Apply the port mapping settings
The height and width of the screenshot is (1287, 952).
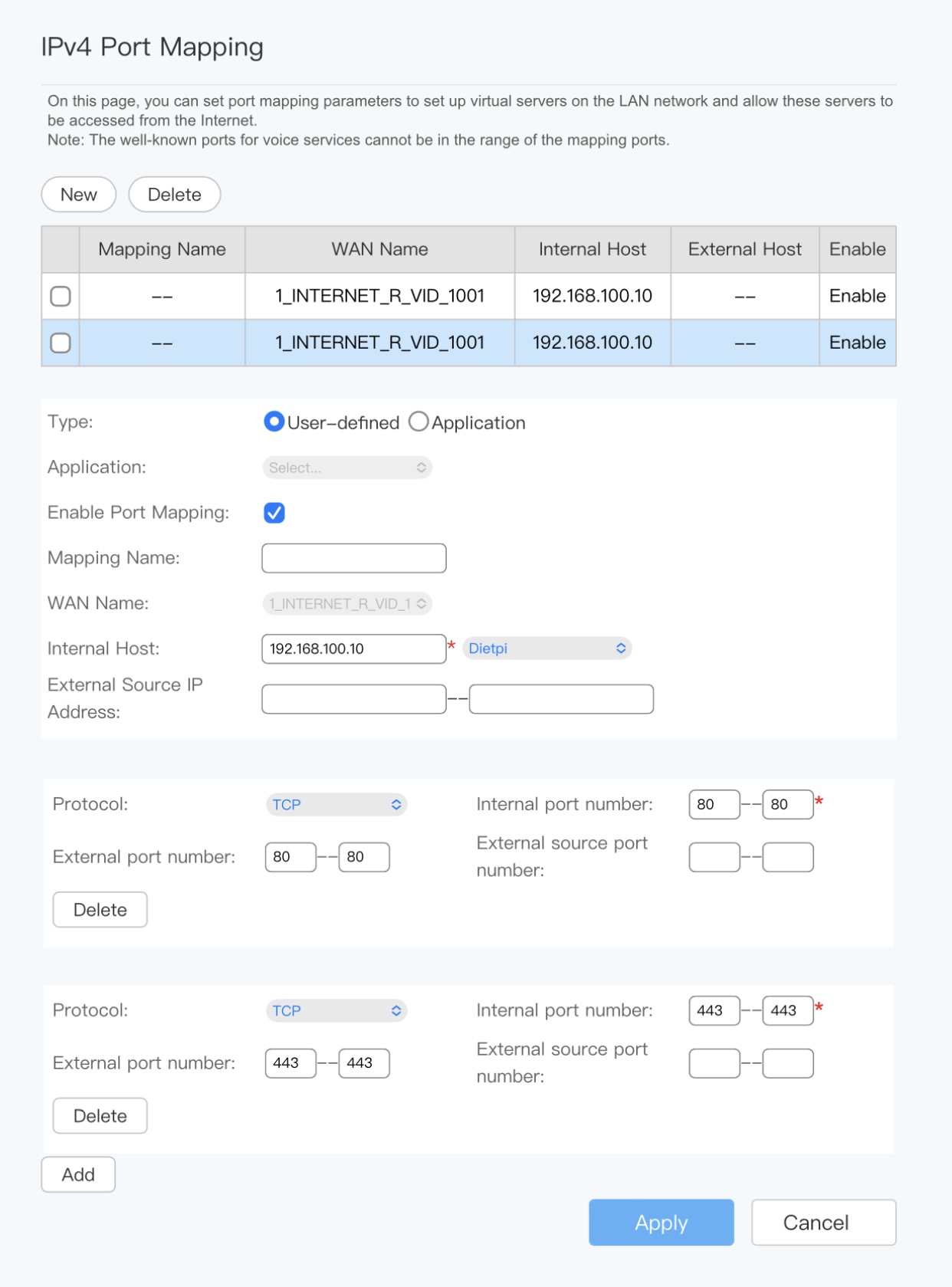pos(661,1223)
